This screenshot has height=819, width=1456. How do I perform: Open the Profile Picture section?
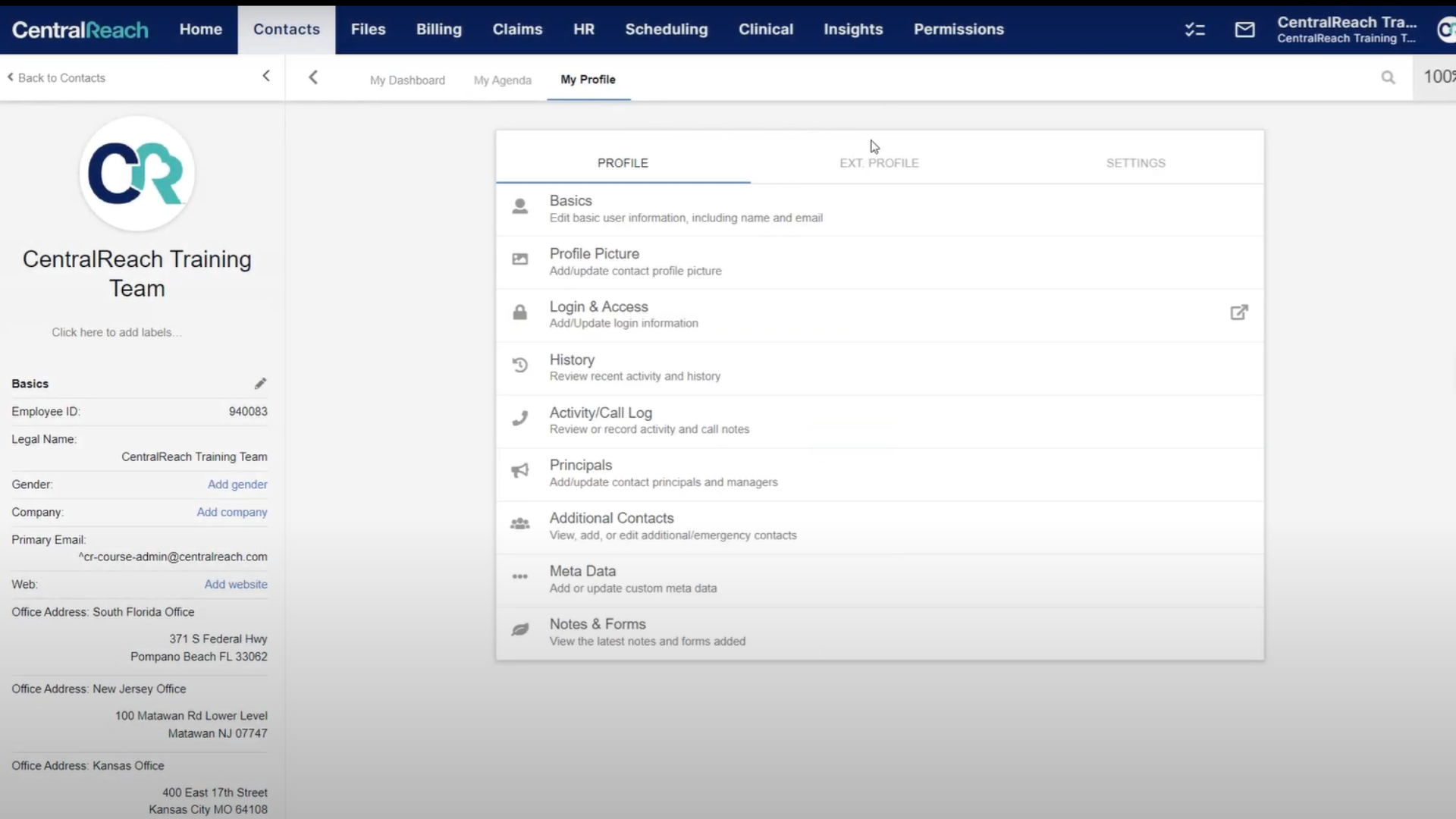click(x=880, y=262)
